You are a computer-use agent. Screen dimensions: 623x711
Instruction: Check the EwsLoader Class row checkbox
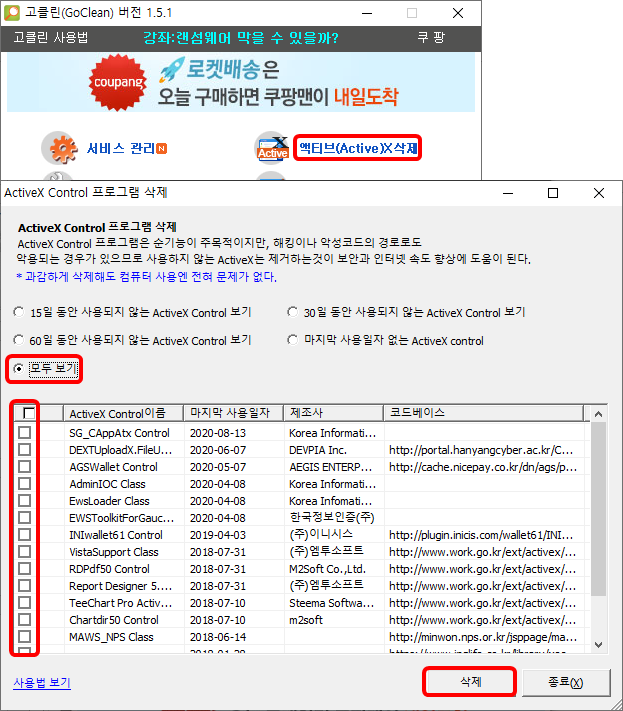point(24,501)
